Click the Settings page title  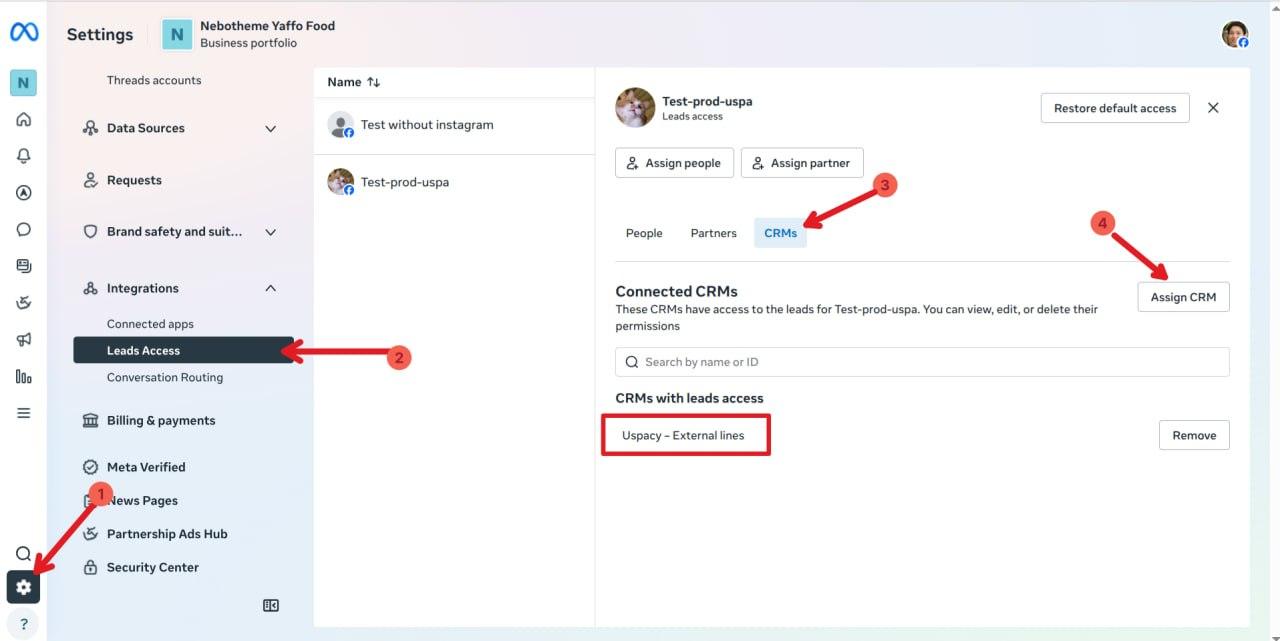click(100, 34)
